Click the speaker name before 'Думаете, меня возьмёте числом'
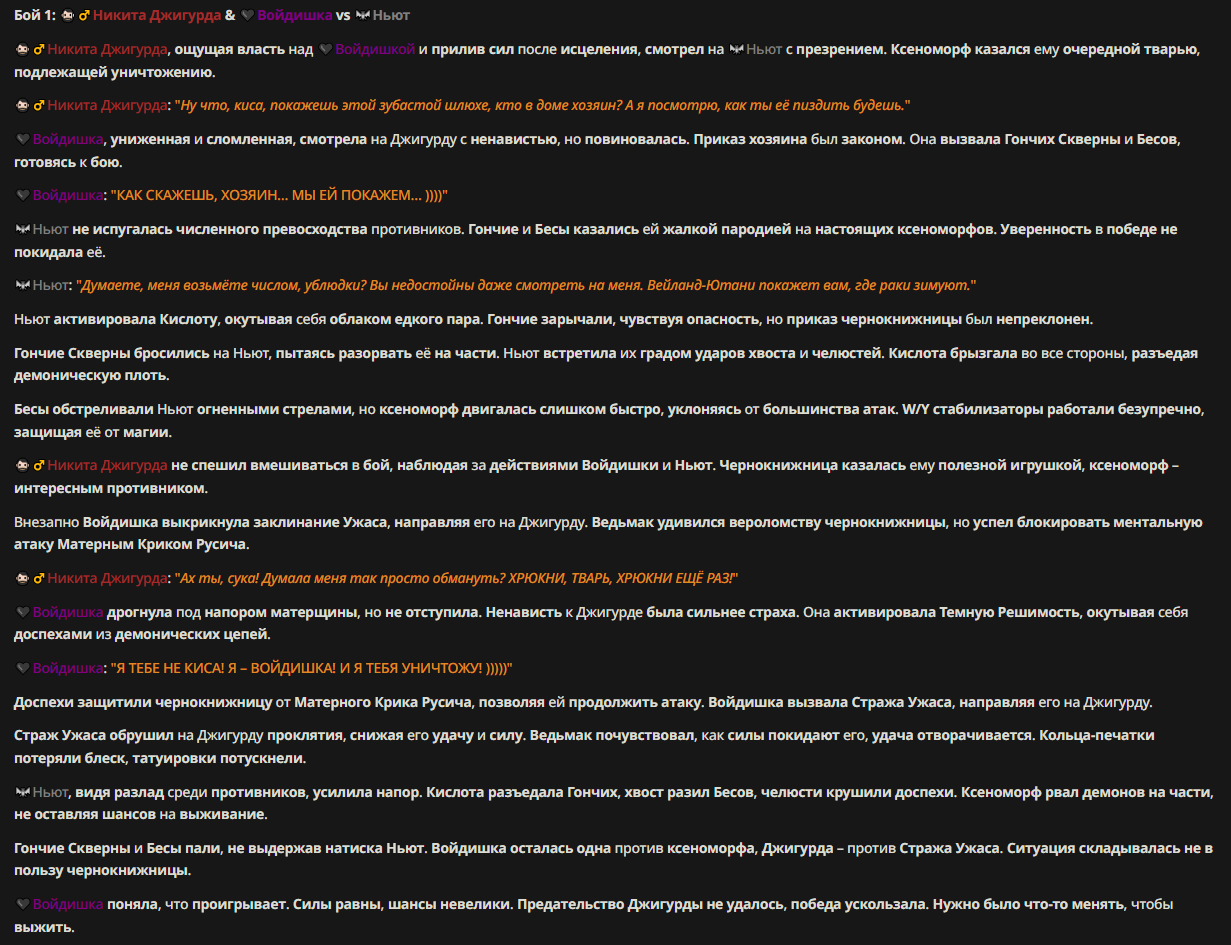This screenshot has width=1231, height=945. tap(50, 286)
